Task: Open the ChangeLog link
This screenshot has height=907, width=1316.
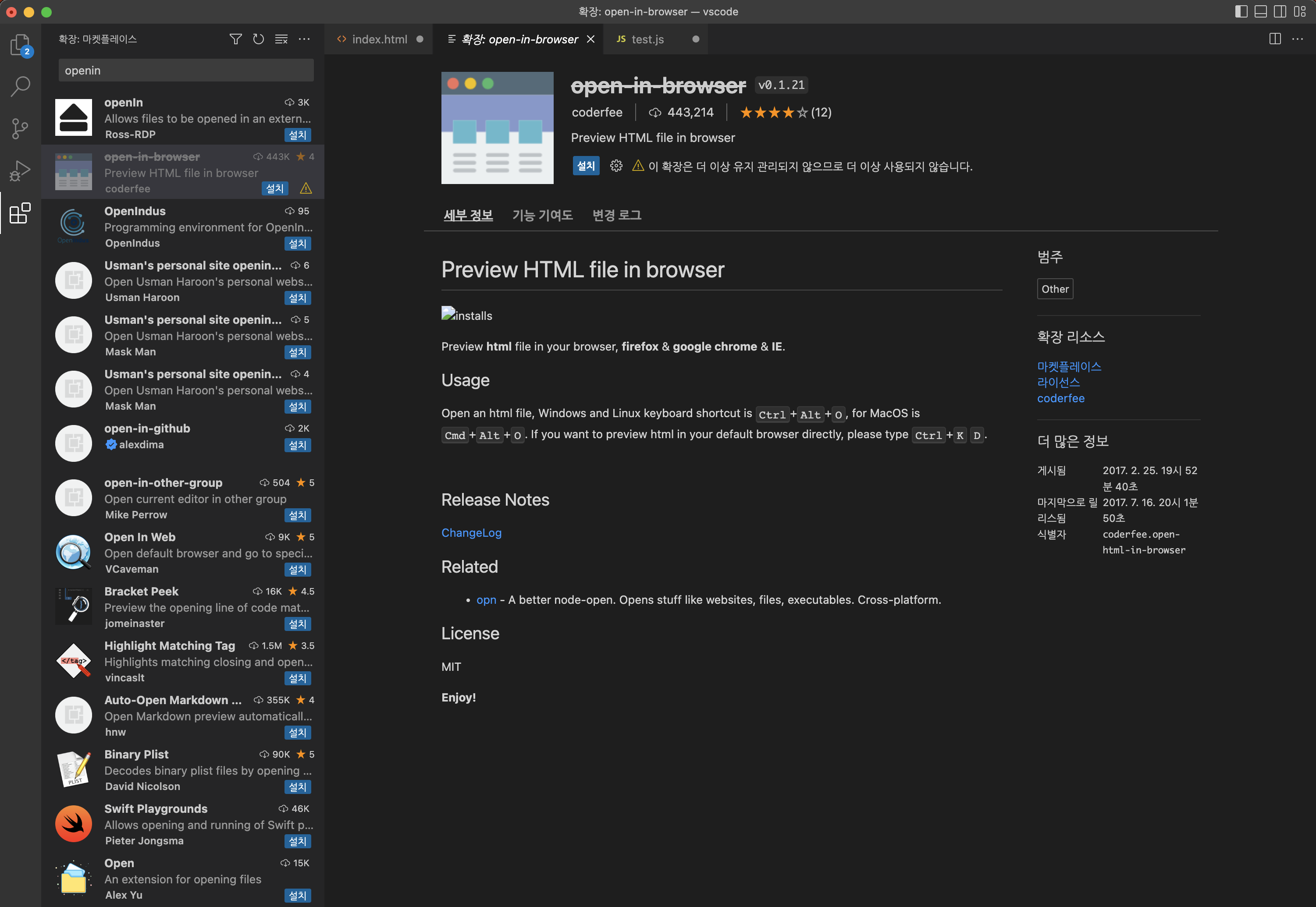Action: click(x=471, y=532)
